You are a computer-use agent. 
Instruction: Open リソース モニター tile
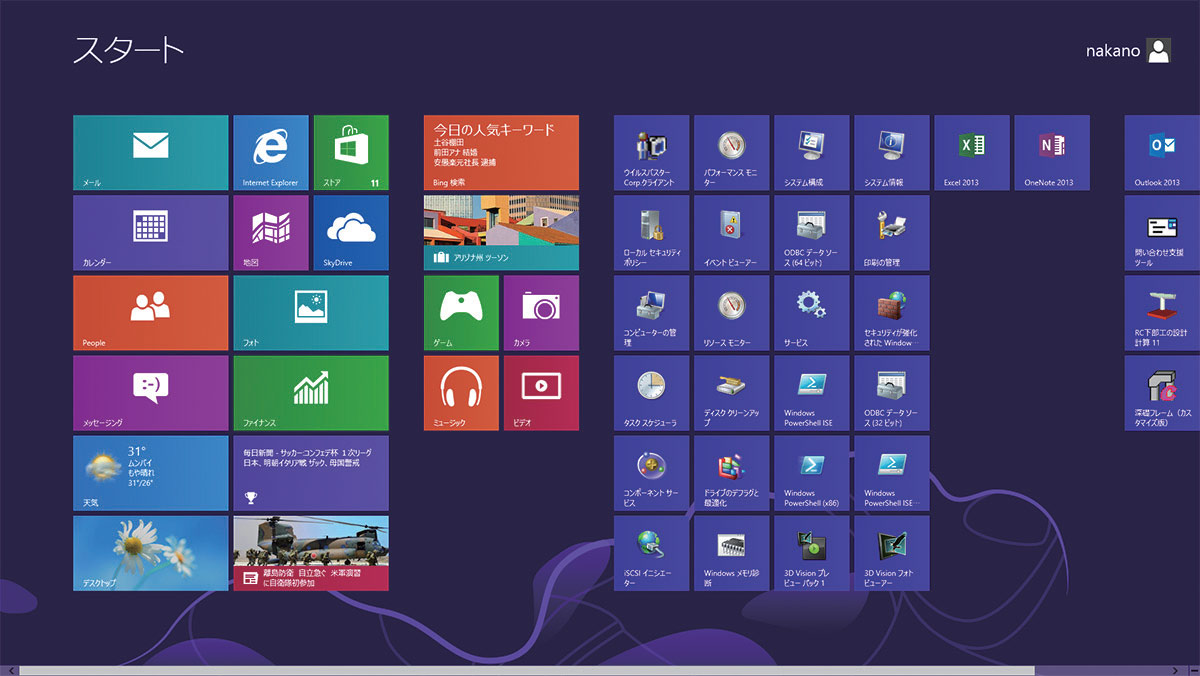732,312
